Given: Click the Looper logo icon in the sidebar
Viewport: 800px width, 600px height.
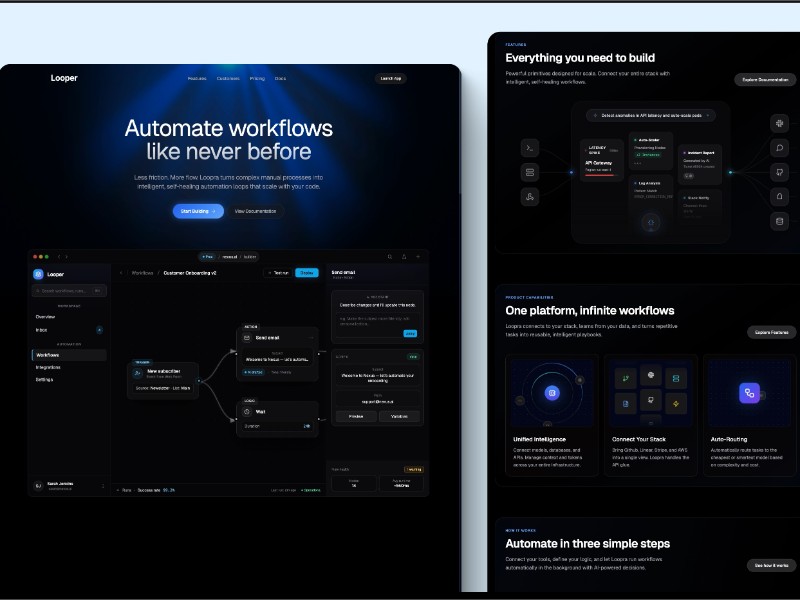Looking at the screenshot, I should (38, 274).
